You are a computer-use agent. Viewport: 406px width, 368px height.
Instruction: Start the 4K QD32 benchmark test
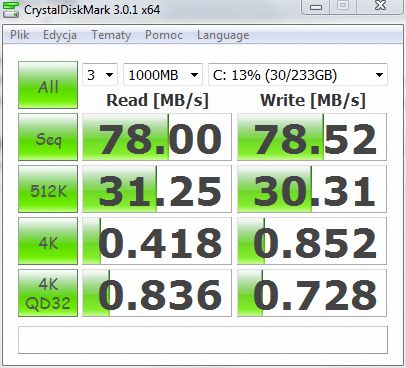[48, 293]
